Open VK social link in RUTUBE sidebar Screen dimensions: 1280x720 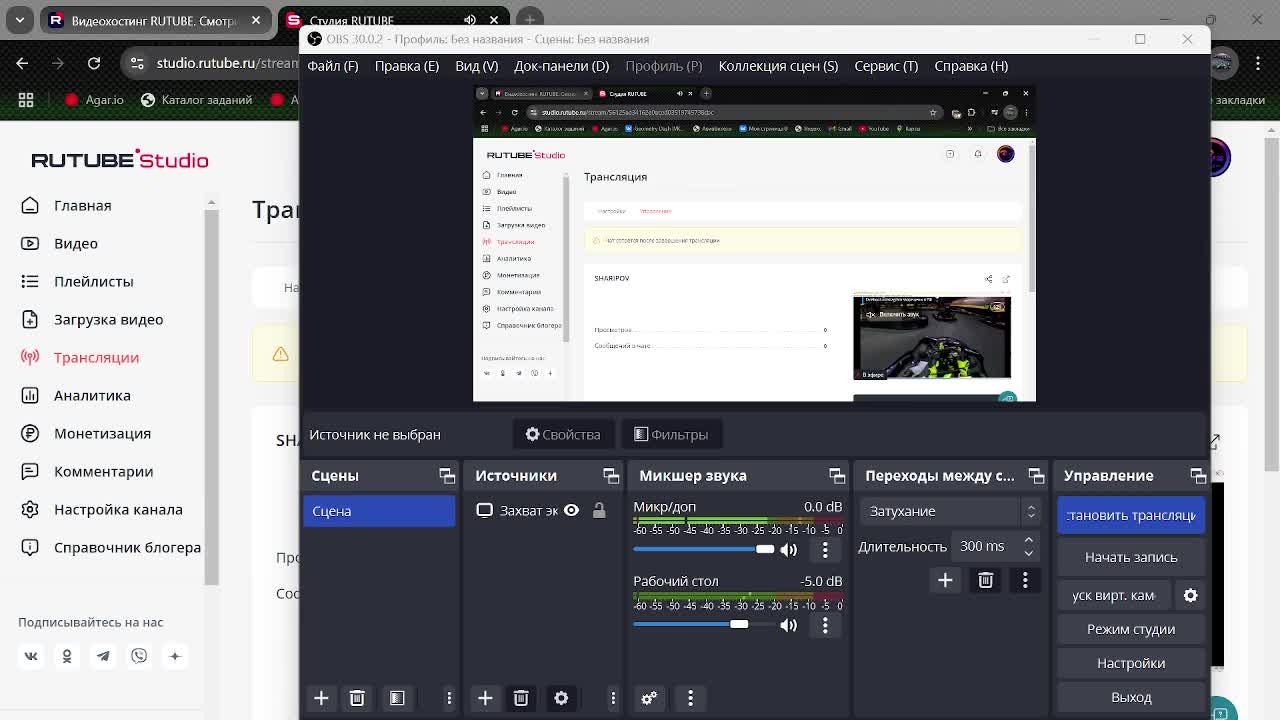coord(31,656)
